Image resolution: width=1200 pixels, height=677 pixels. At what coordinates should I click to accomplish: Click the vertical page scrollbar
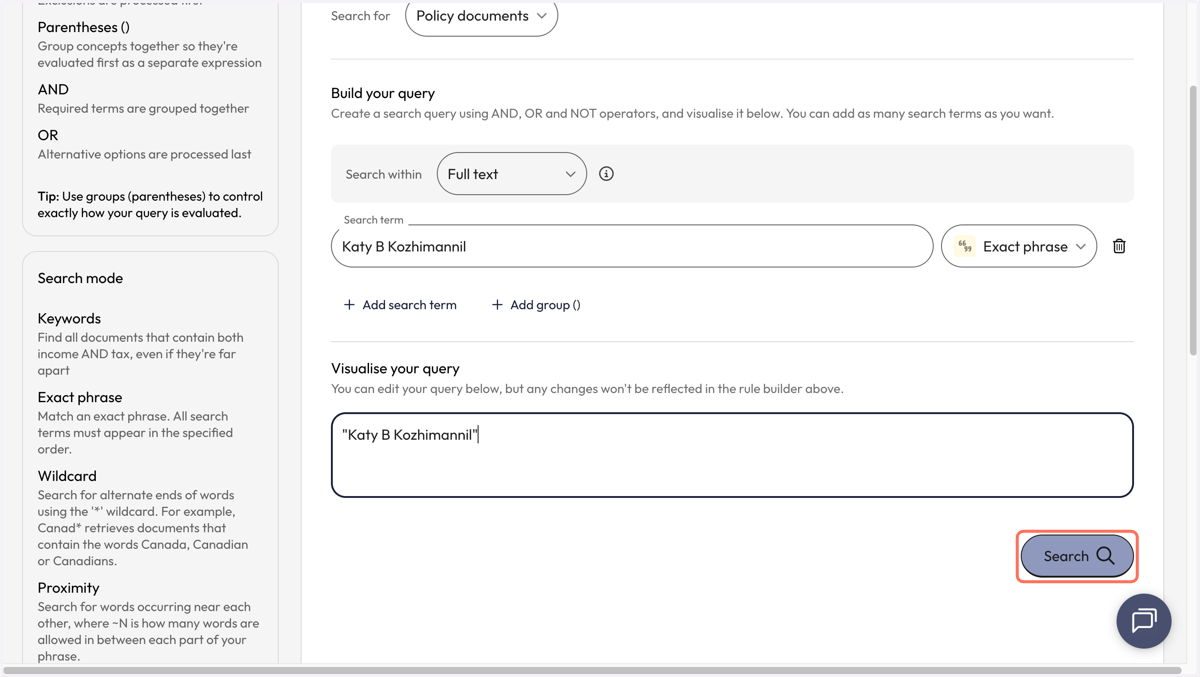[1193, 220]
